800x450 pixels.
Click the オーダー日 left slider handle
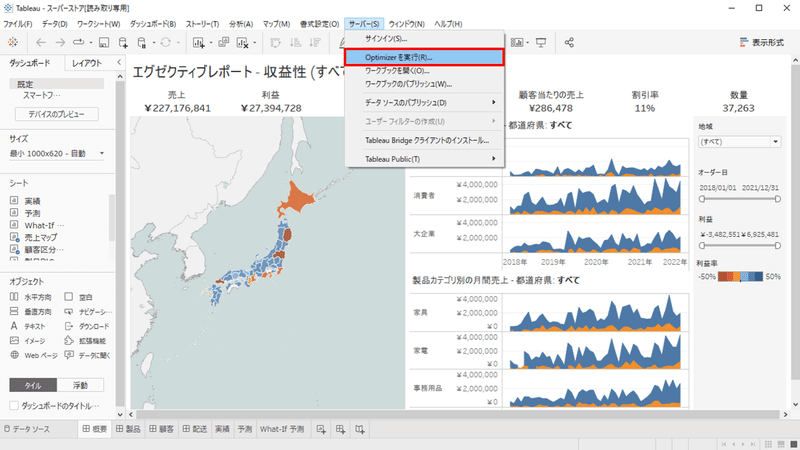point(702,199)
